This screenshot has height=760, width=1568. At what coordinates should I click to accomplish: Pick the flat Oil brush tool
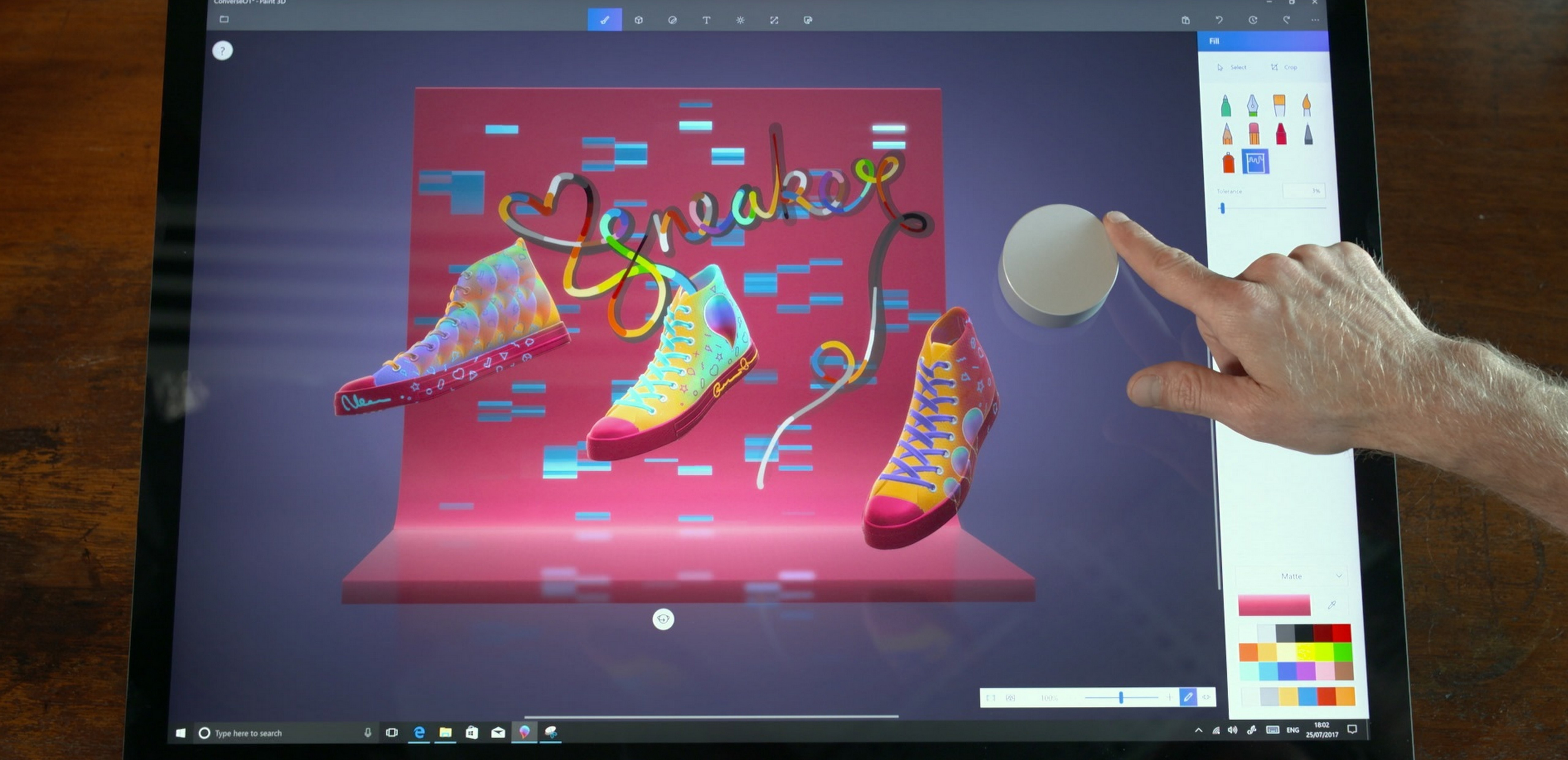[x=1279, y=105]
